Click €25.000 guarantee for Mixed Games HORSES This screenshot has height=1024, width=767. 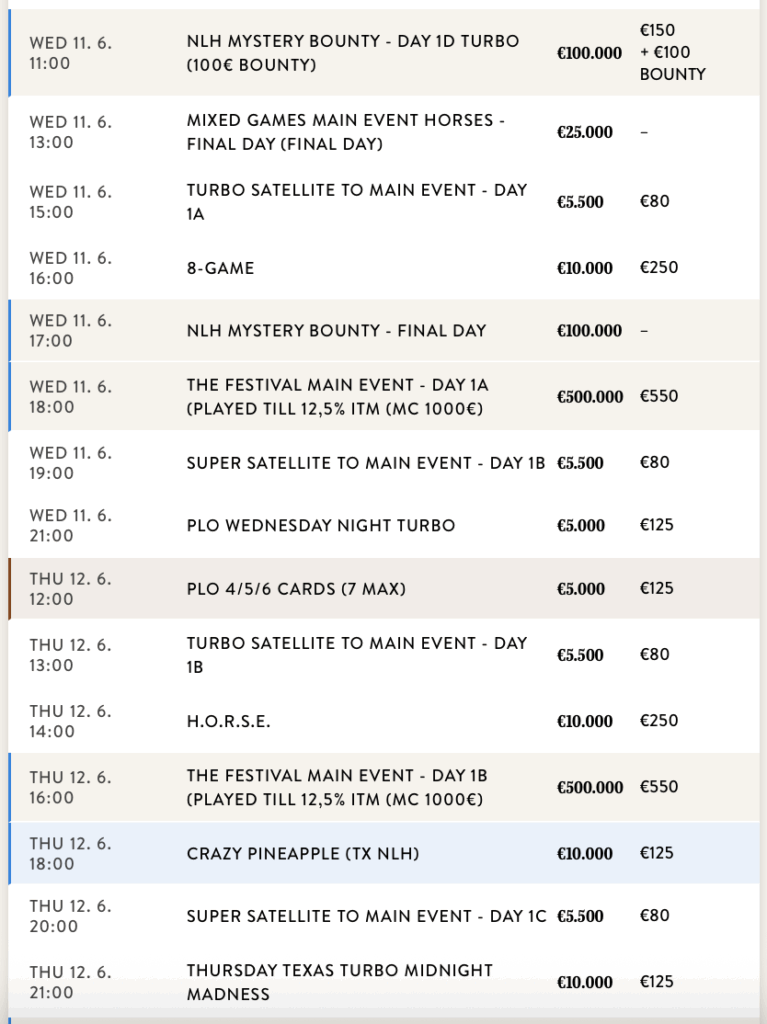585,132
